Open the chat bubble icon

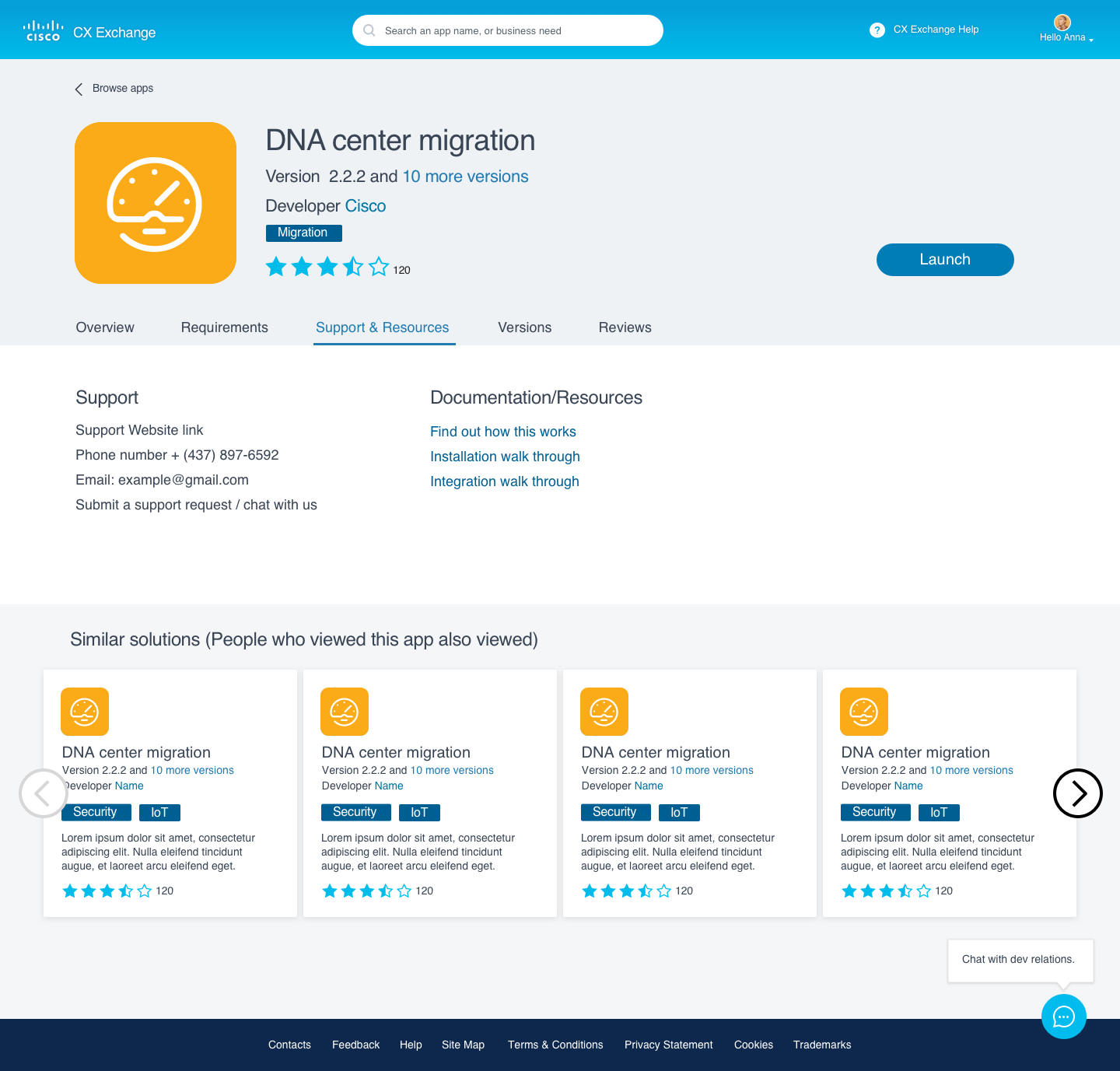pyautogui.click(x=1064, y=1017)
